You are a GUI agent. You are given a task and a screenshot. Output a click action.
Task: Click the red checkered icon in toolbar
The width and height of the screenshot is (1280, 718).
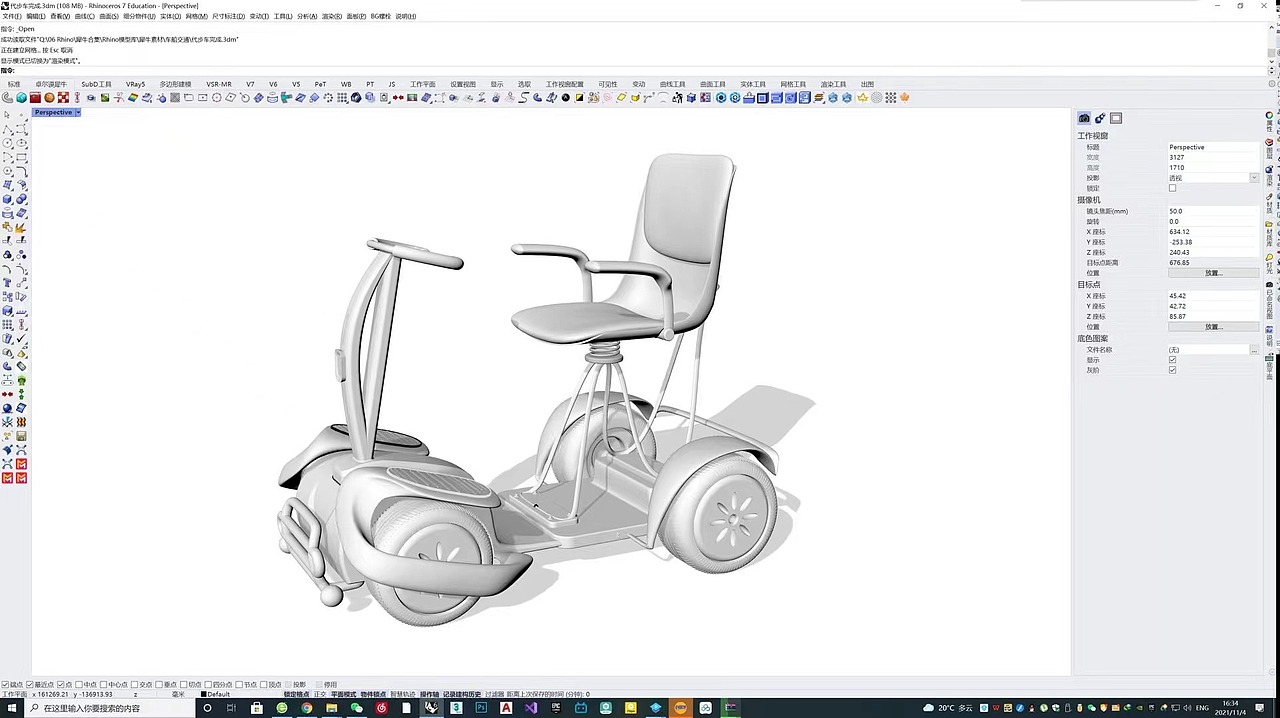(63, 98)
